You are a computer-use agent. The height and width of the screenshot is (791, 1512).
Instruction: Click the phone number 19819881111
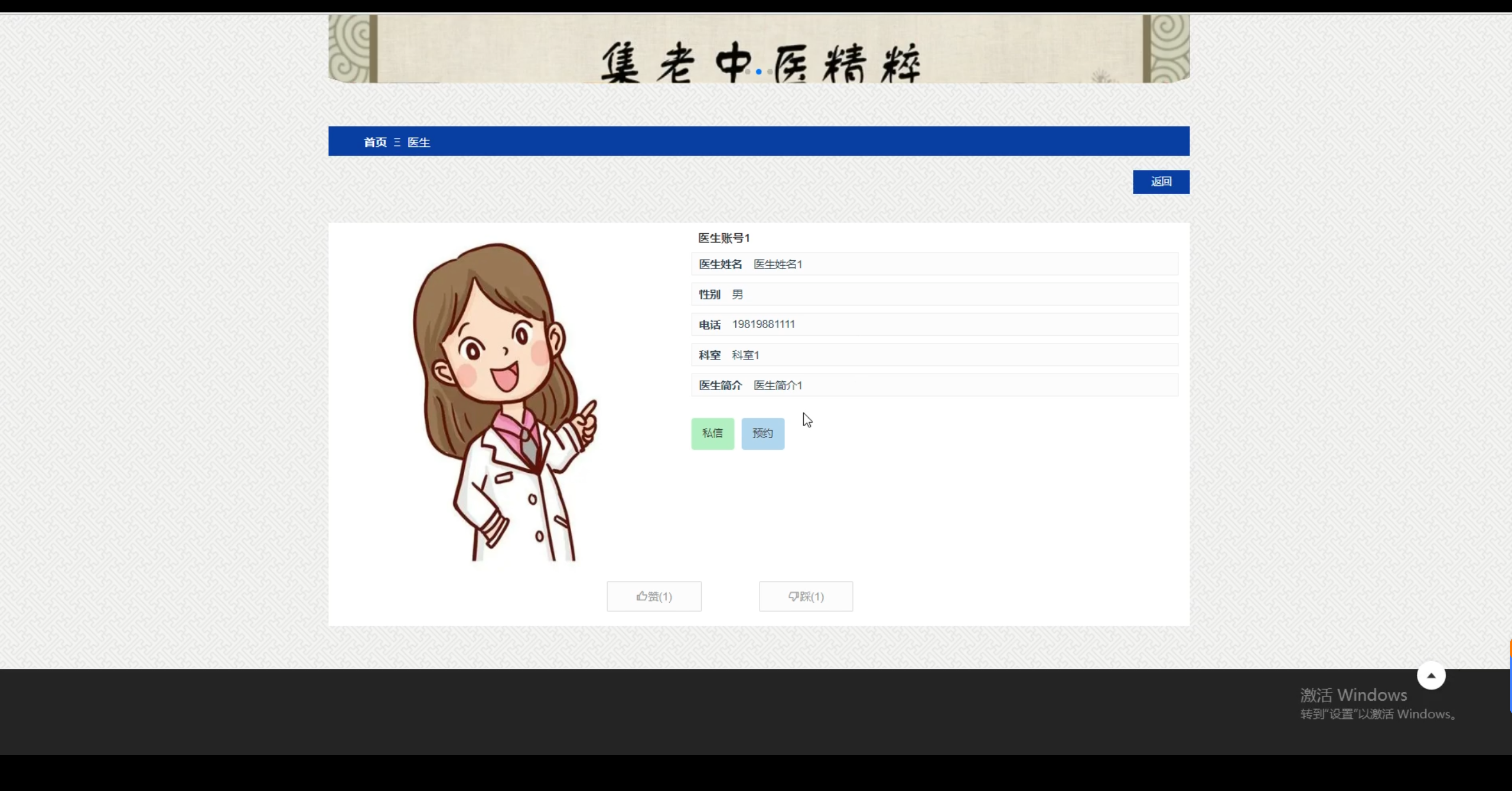point(763,324)
